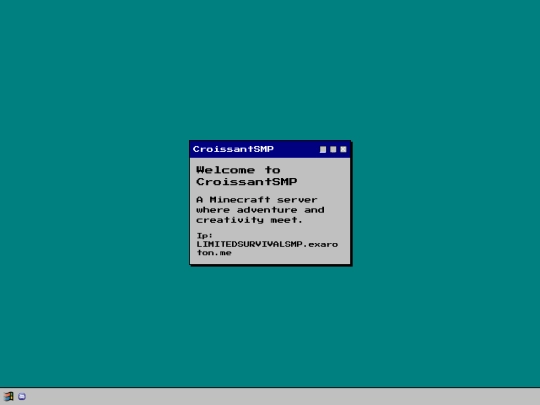Select the LIMITEDSURVIVALSMP.exaroton.me address text
Viewport: 540px width, 405px height.
click(x=267, y=248)
